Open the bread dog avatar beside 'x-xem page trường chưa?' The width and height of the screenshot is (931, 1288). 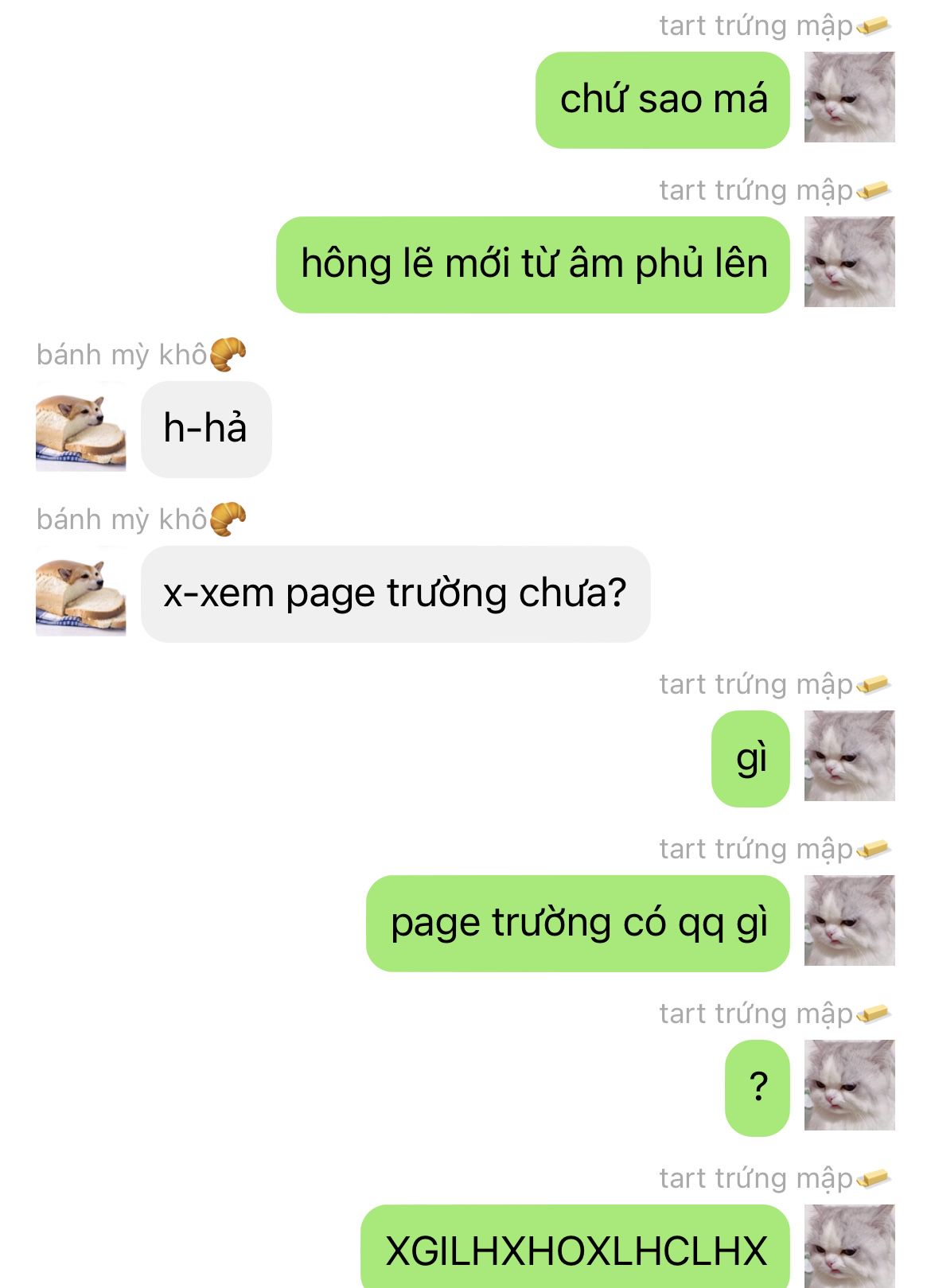point(80,591)
